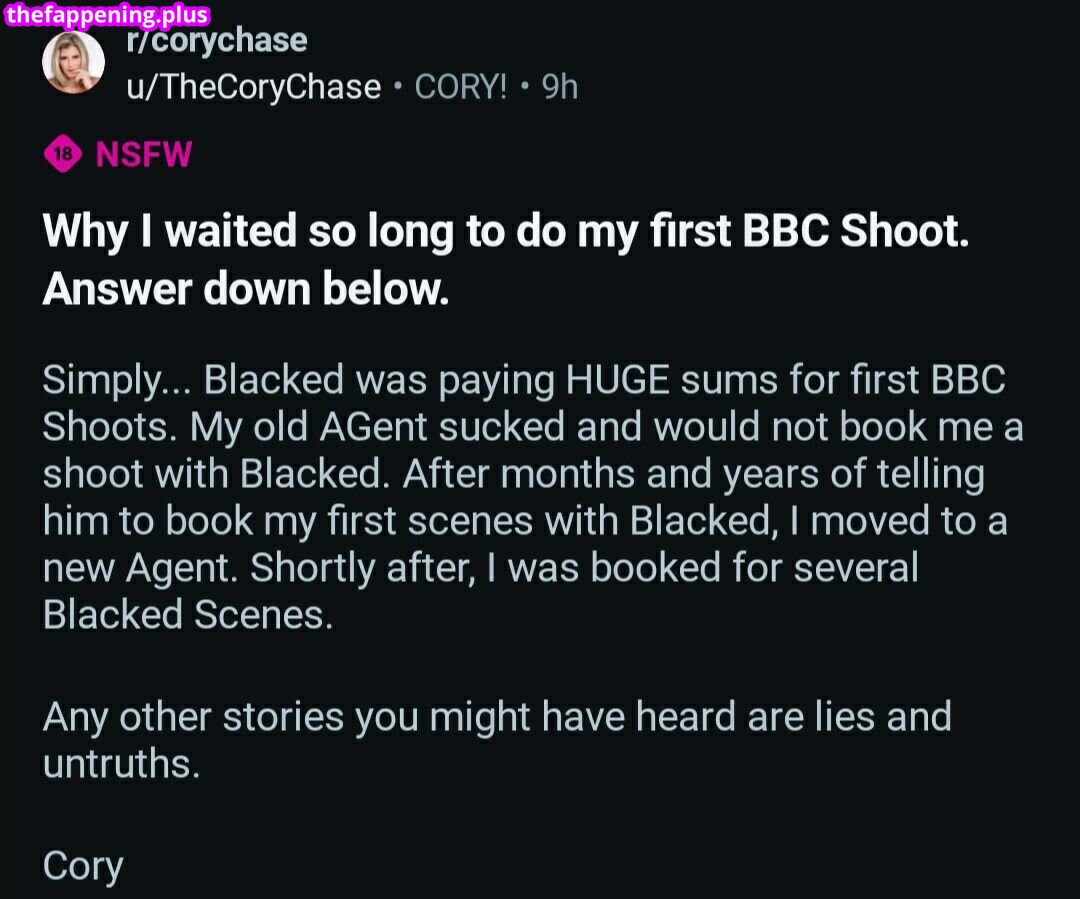Visit the u/TheCoryChase user profile
The image size is (1080, 899).
tap(253, 87)
